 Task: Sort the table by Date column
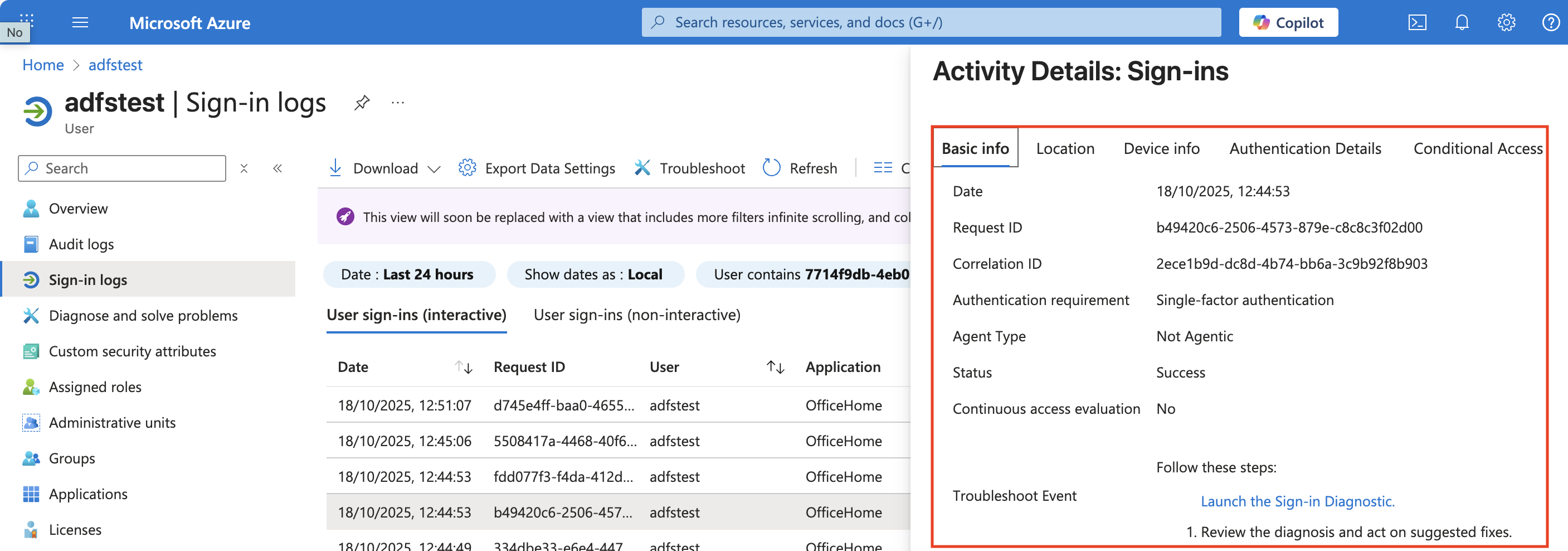pyautogui.click(x=463, y=367)
